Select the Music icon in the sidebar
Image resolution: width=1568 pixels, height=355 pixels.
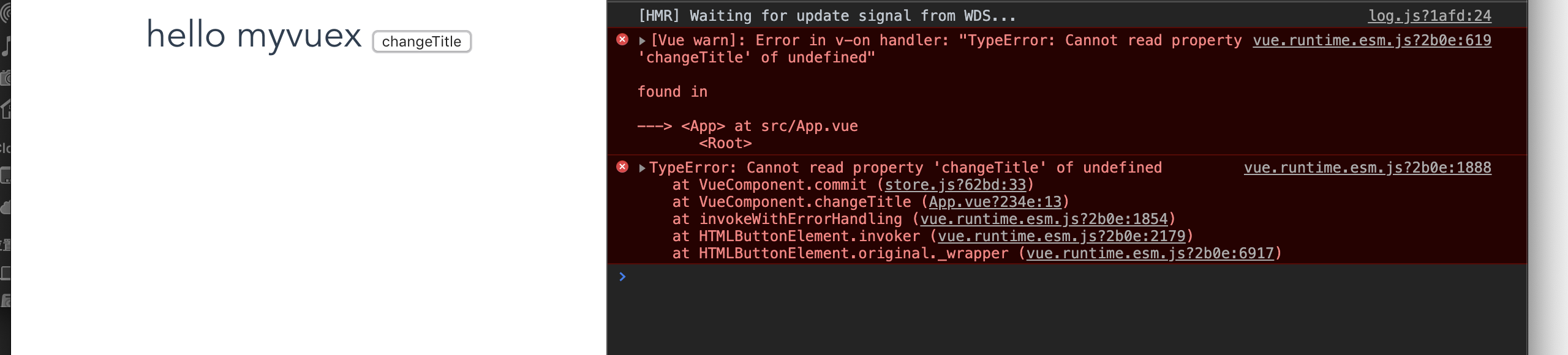click(6, 47)
